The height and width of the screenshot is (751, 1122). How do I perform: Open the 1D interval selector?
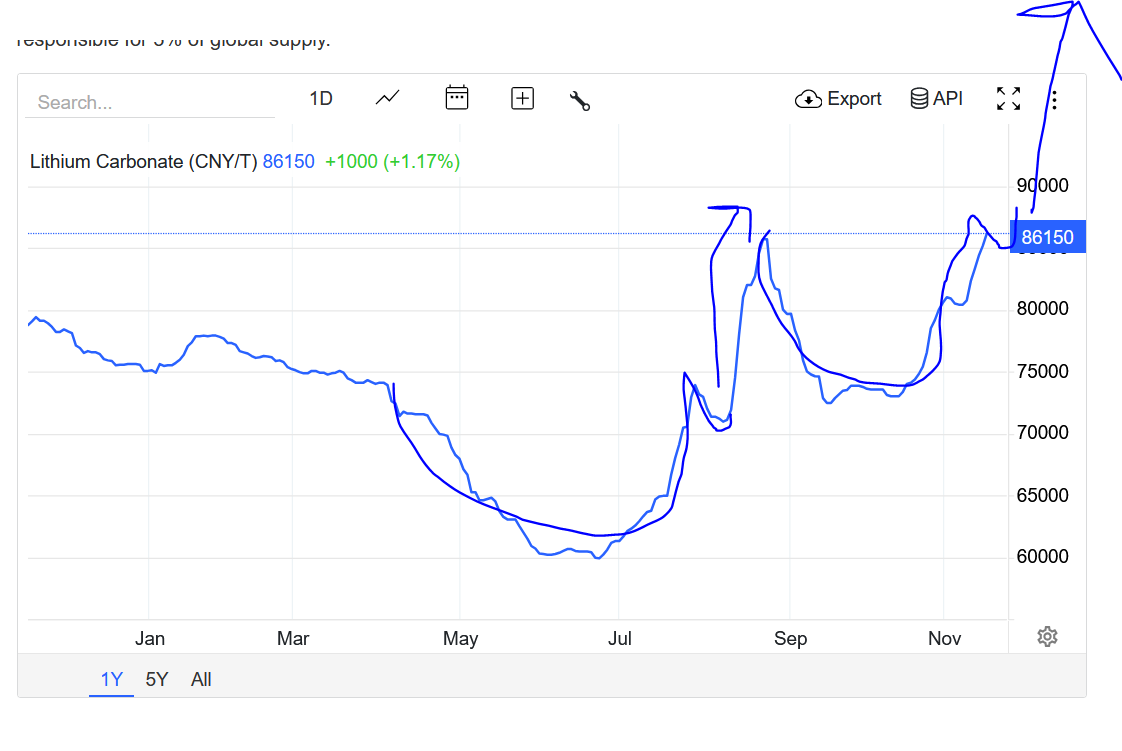click(x=321, y=99)
